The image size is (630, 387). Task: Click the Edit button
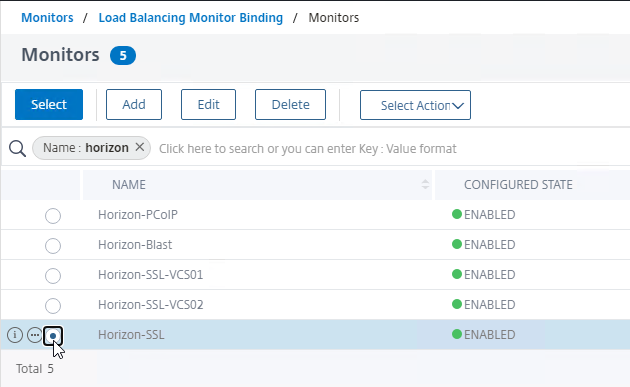(208, 104)
